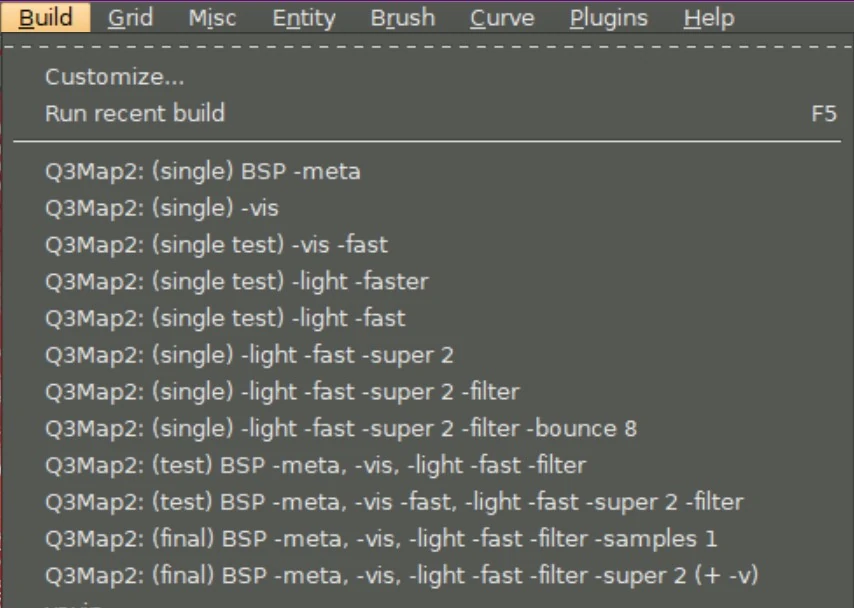Open the Grid menu

pos(130,18)
